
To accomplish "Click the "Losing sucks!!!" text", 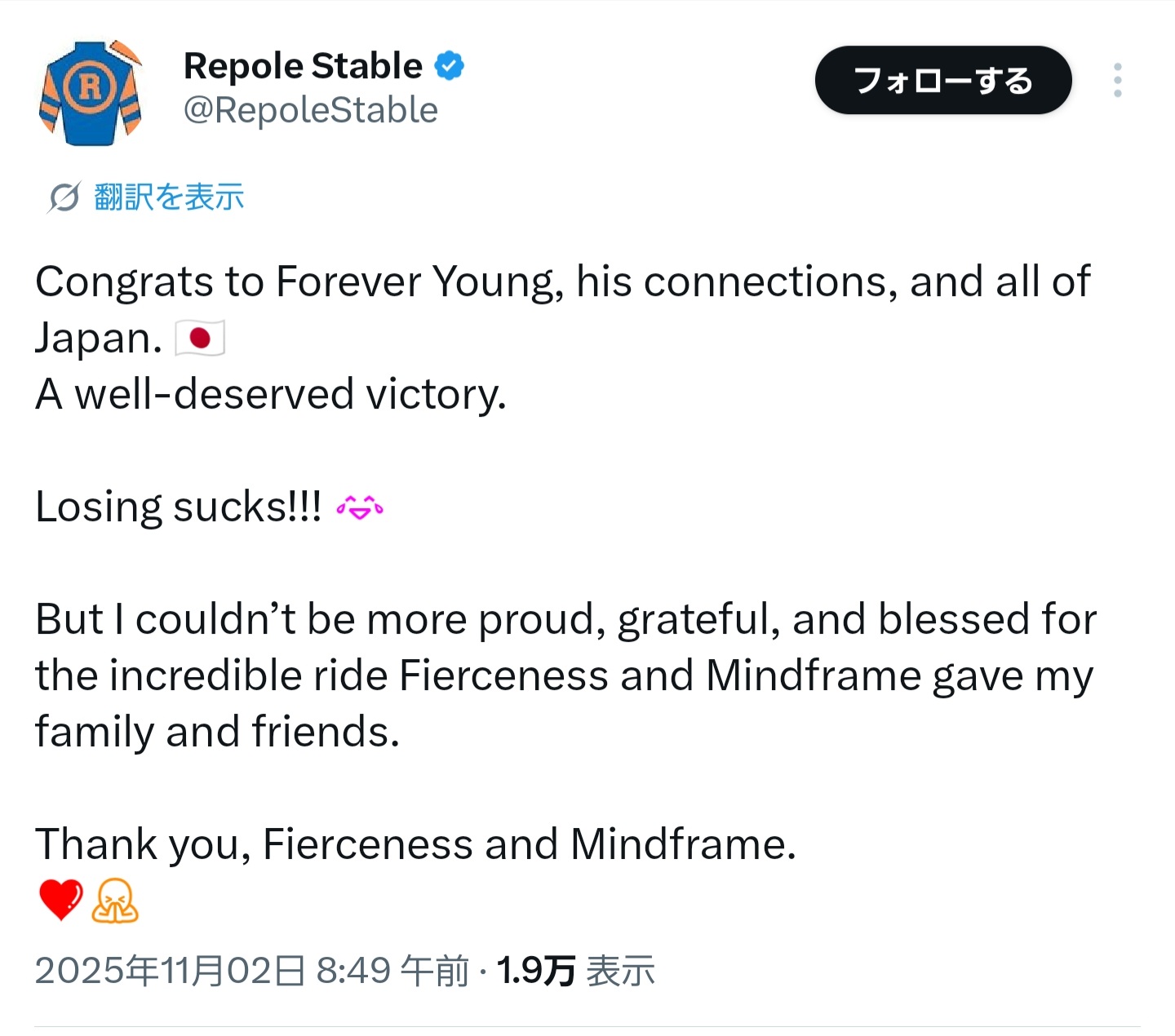I will [179, 507].
